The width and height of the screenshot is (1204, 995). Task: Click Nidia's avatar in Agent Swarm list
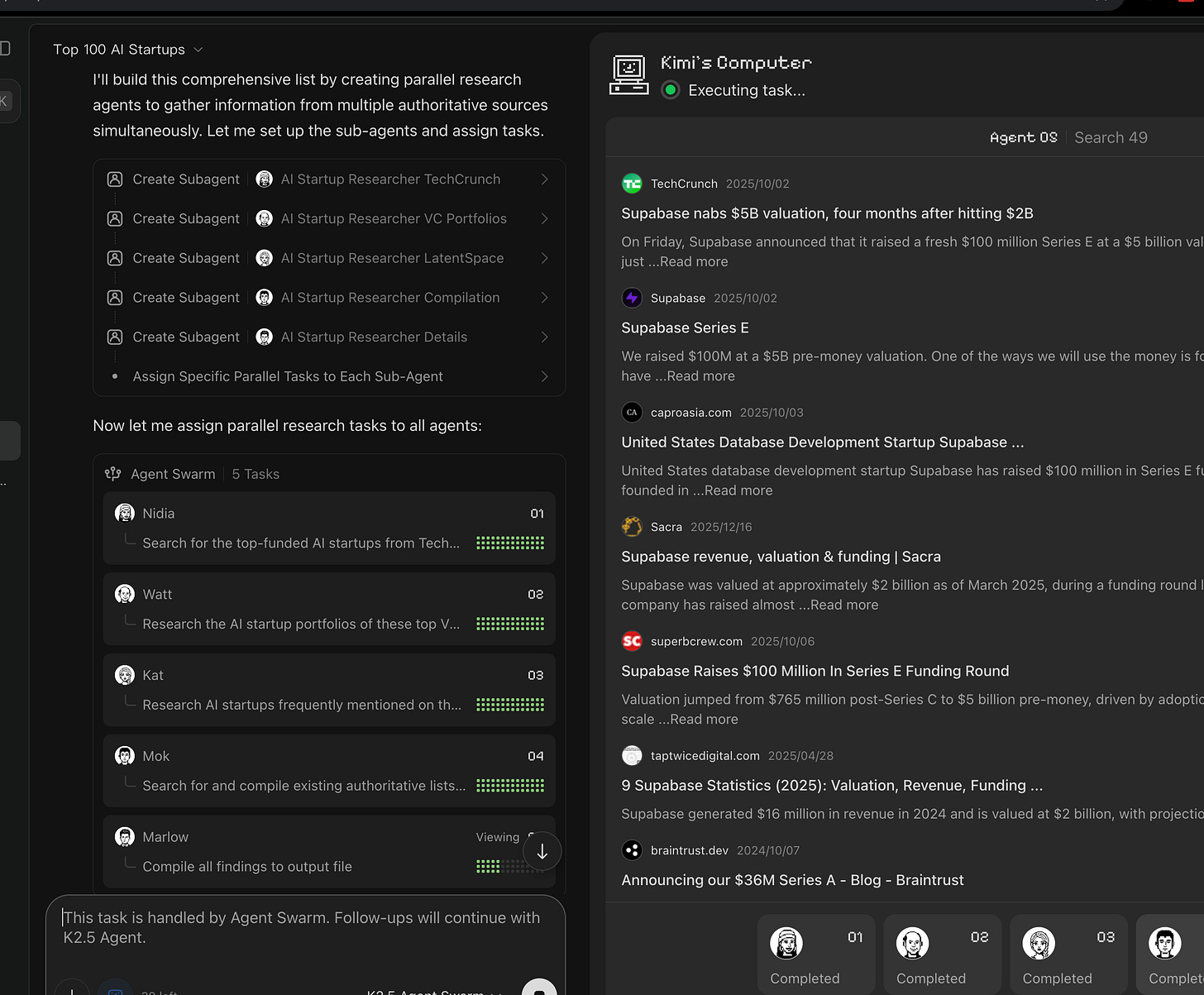(x=125, y=513)
